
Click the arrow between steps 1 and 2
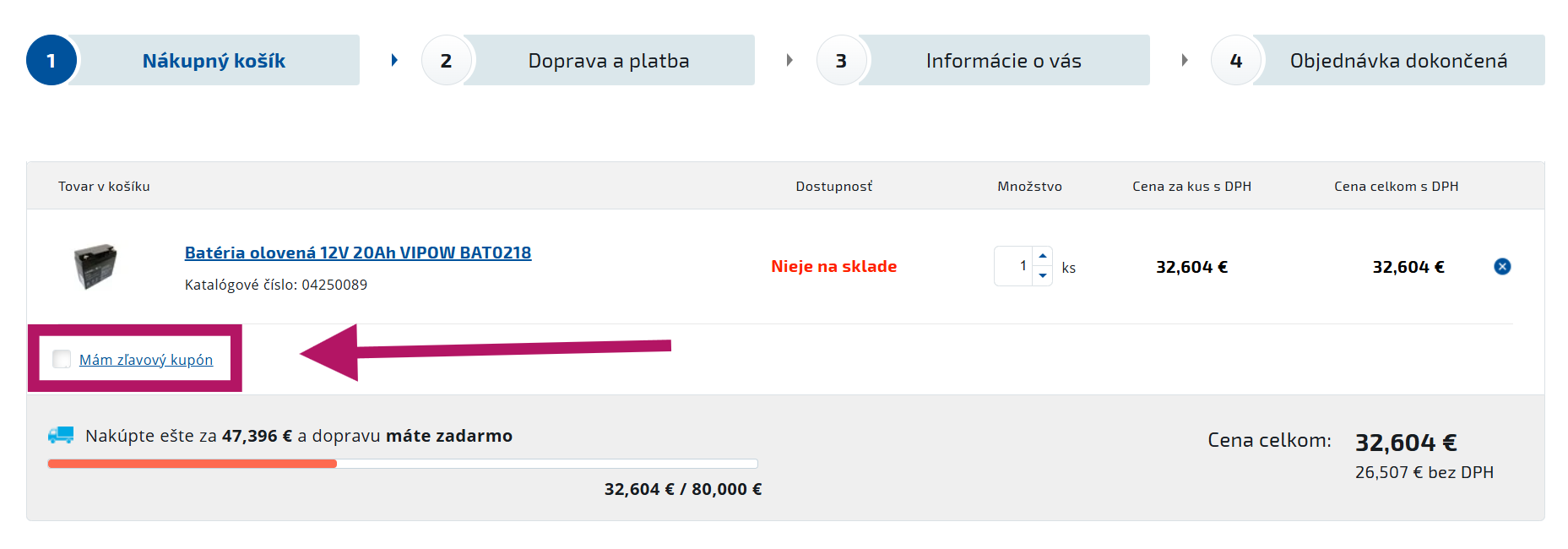[x=394, y=61]
